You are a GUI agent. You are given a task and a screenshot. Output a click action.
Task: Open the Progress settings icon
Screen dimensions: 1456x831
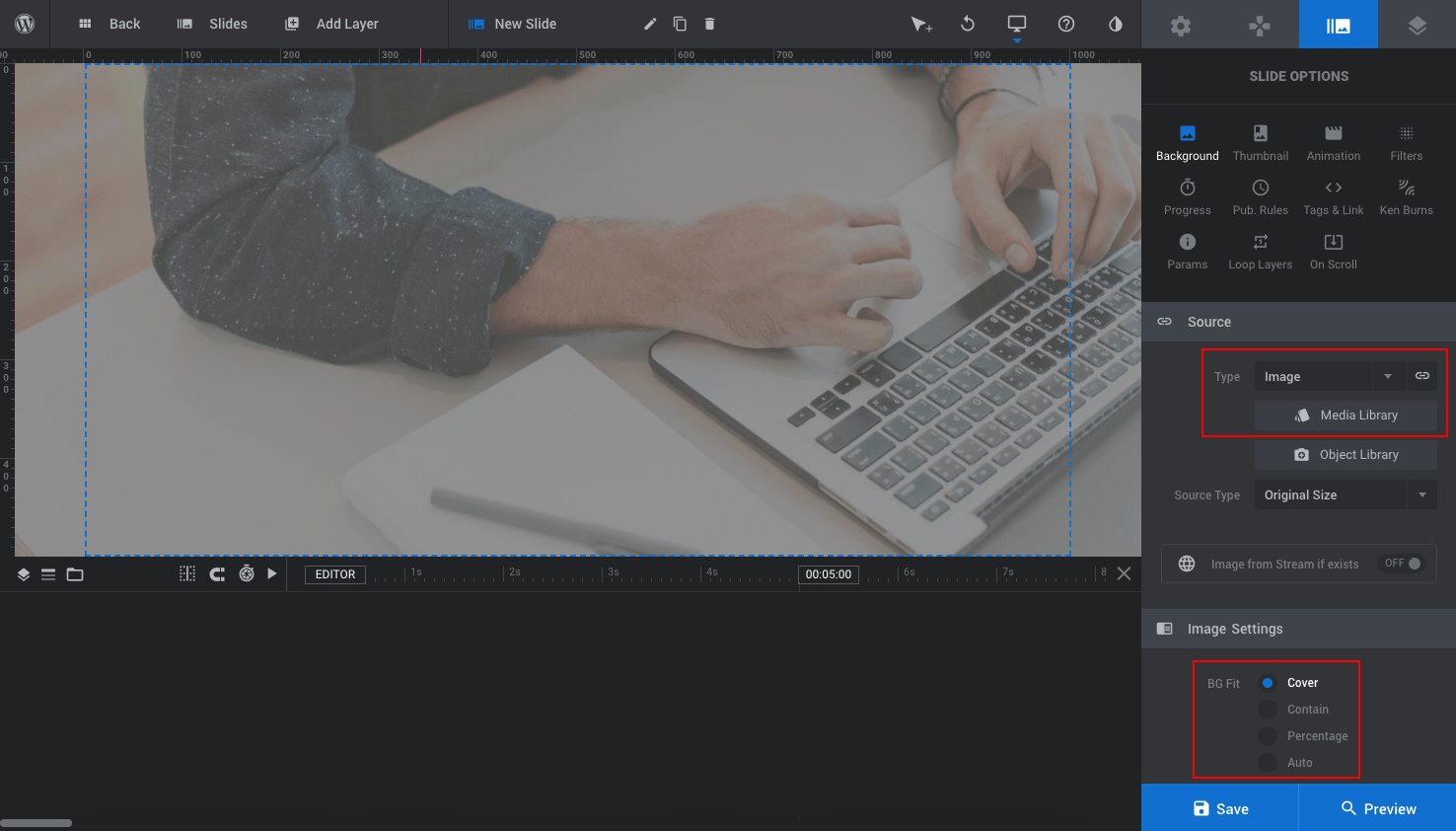(x=1187, y=196)
